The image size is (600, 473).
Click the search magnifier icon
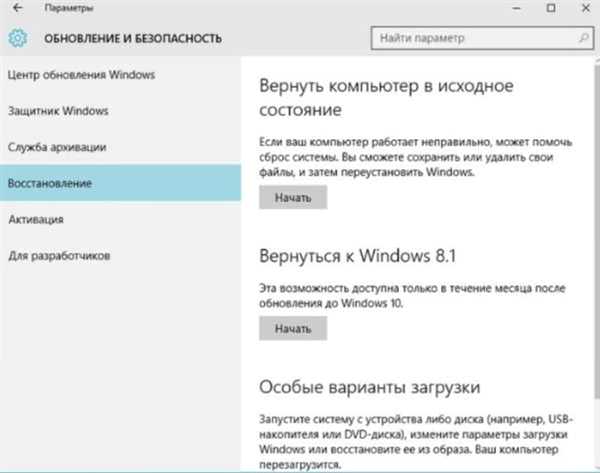tap(584, 38)
